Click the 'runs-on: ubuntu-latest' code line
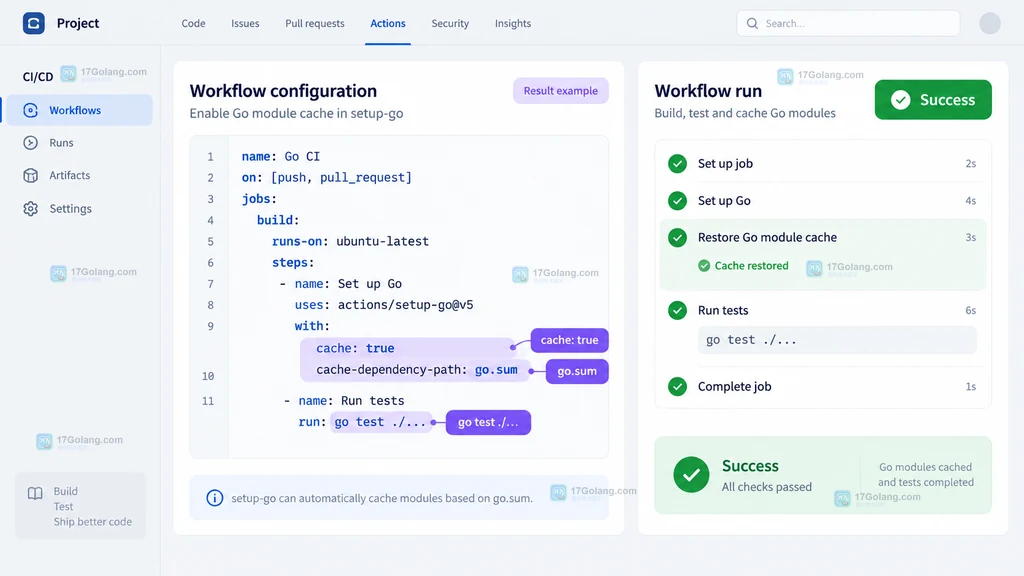 [x=350, y=242]
